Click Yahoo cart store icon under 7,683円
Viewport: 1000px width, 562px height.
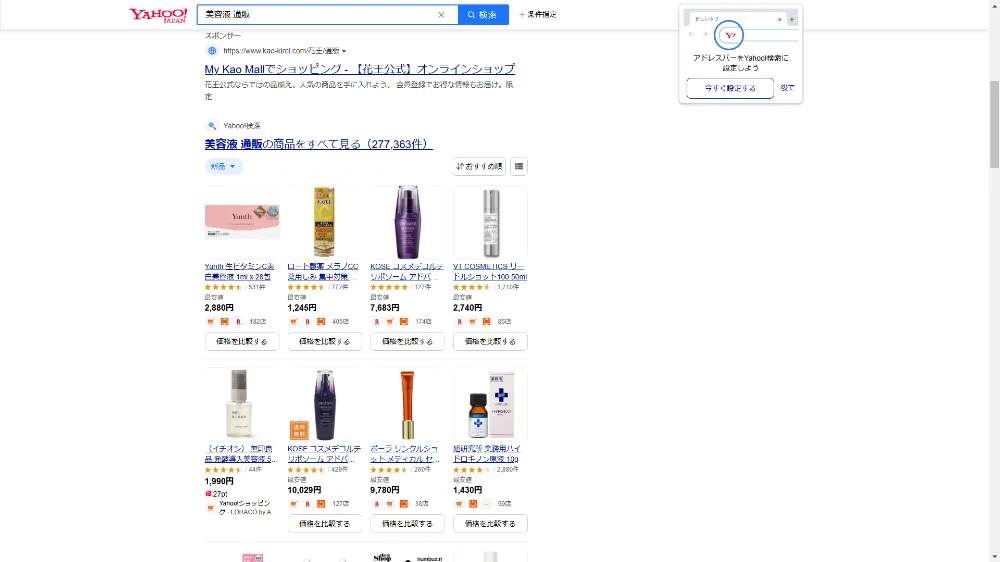click(x=390, y=322)
